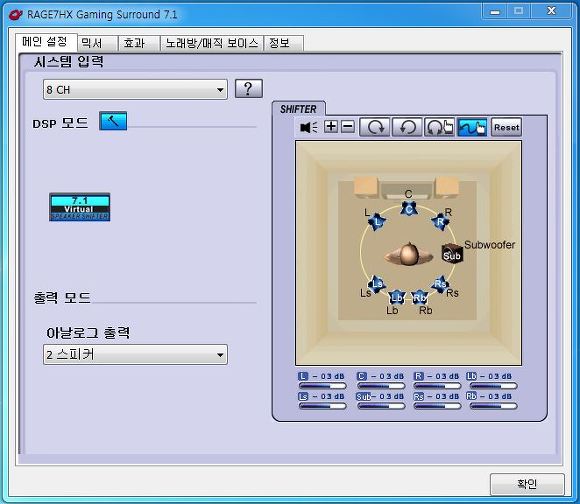Viewport: 580px width, 504px height.
Task: Click the L channel label badge
Action: pyautogui.click(x=303, y=376)
